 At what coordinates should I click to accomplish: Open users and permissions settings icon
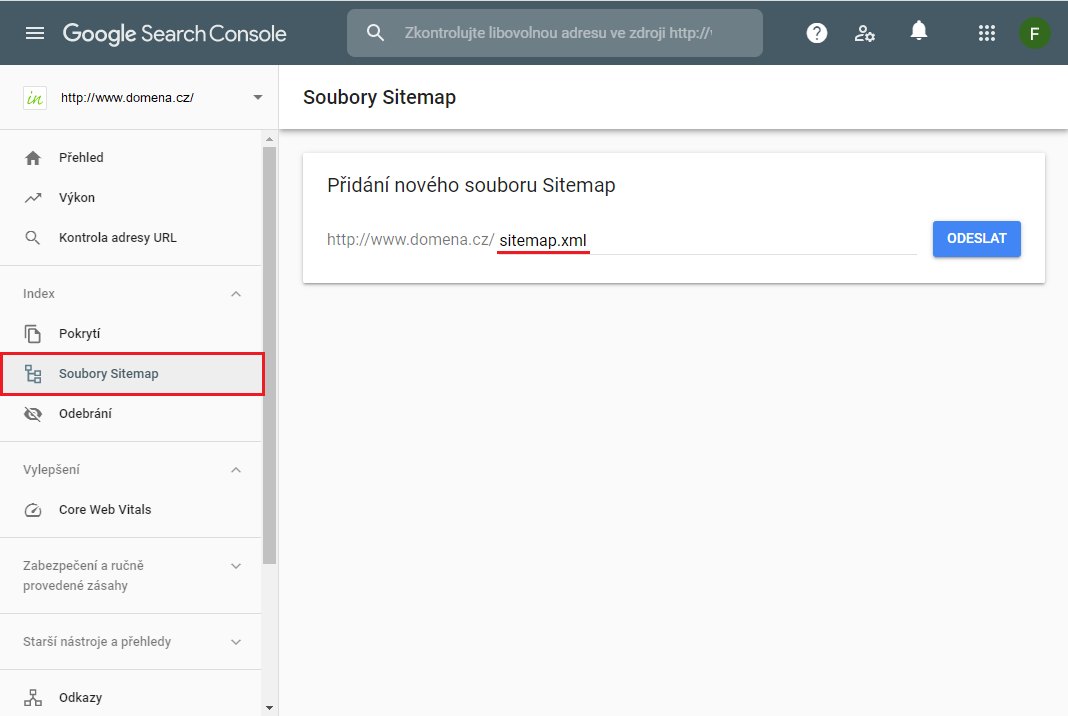(x=865, y=33)
